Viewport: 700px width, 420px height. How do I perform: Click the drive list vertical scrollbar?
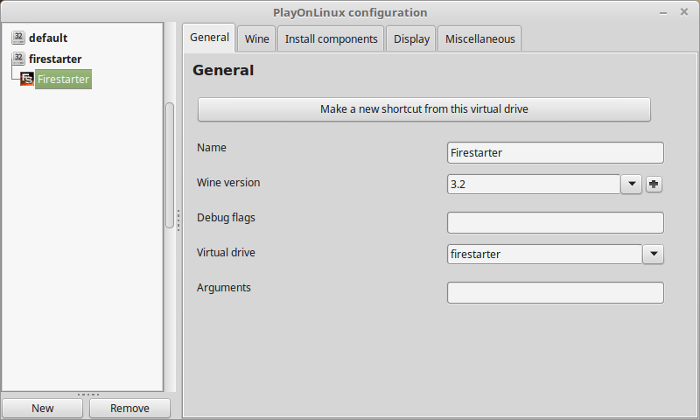pos(169,165)
